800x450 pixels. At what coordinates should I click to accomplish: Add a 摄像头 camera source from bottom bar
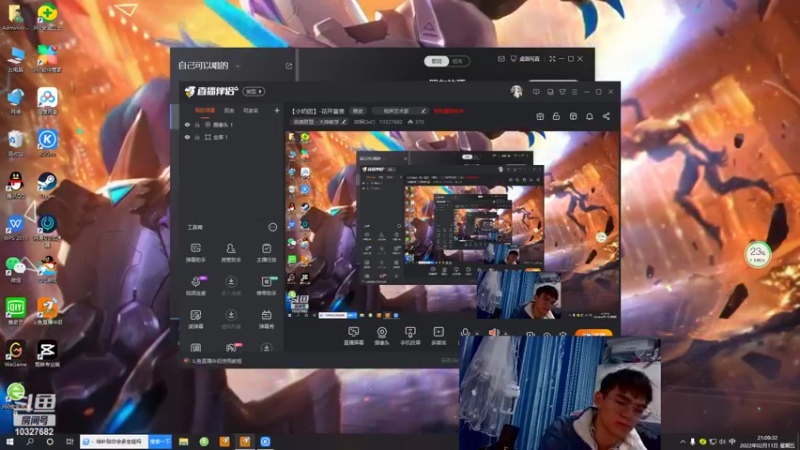click(382, 336)
